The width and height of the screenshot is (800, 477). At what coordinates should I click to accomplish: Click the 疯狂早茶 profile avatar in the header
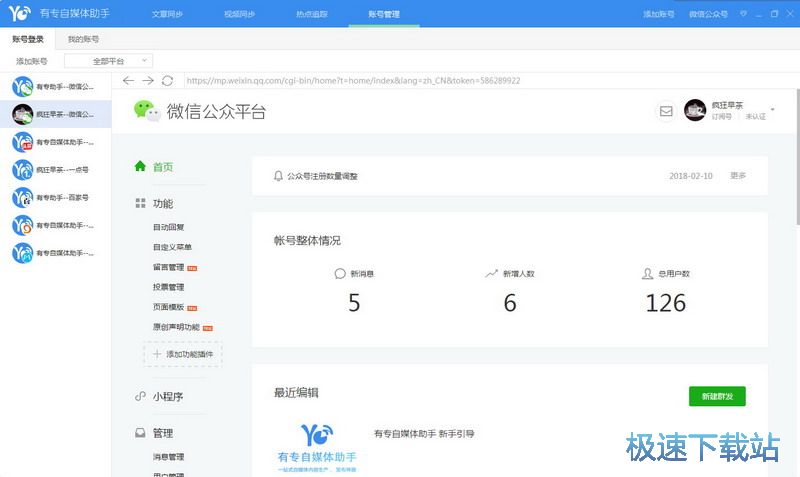[695, 110]
